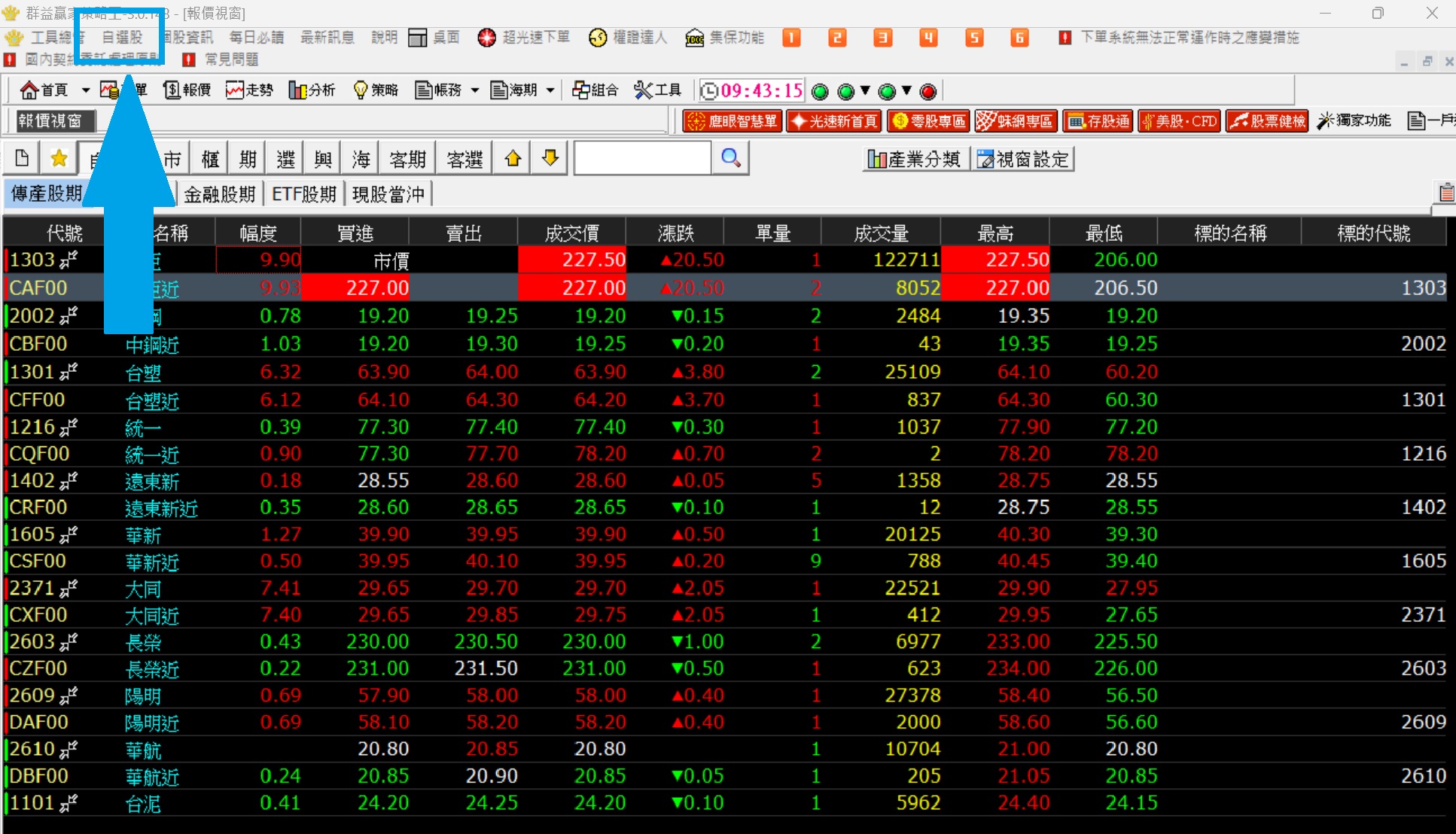
Task: Click the chart icon beside code 1303
Action: (69, 260)
